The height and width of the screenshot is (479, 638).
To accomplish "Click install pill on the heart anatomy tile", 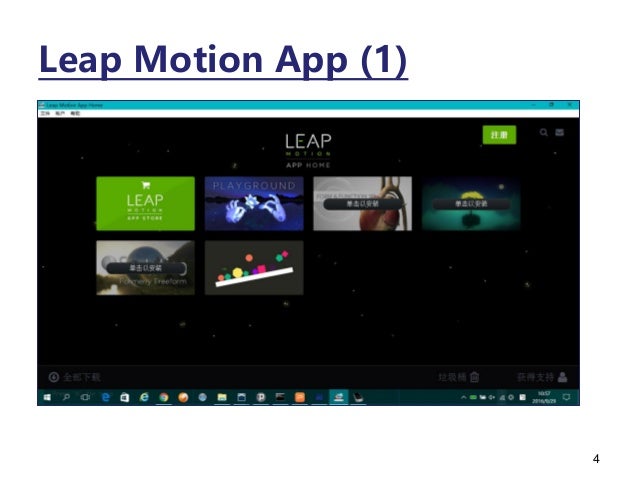I will point(362,203).
